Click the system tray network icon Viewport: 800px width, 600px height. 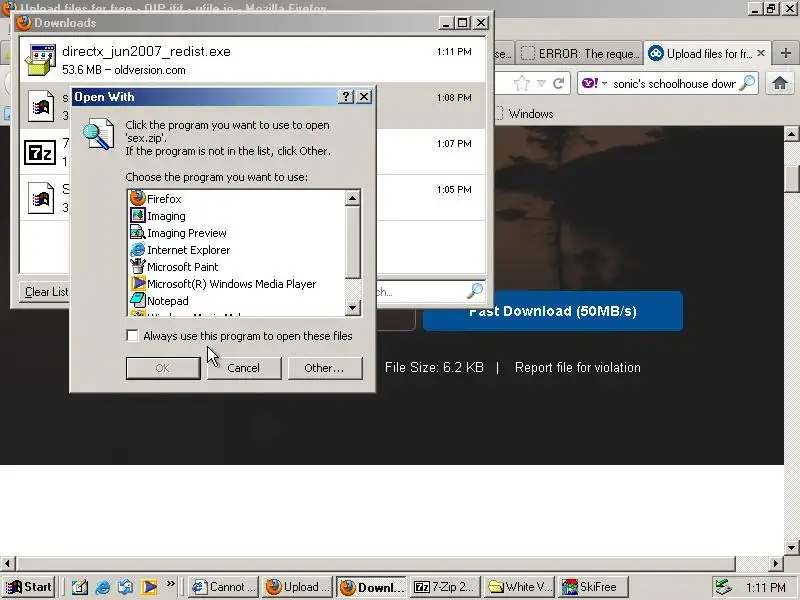point(723,587)
